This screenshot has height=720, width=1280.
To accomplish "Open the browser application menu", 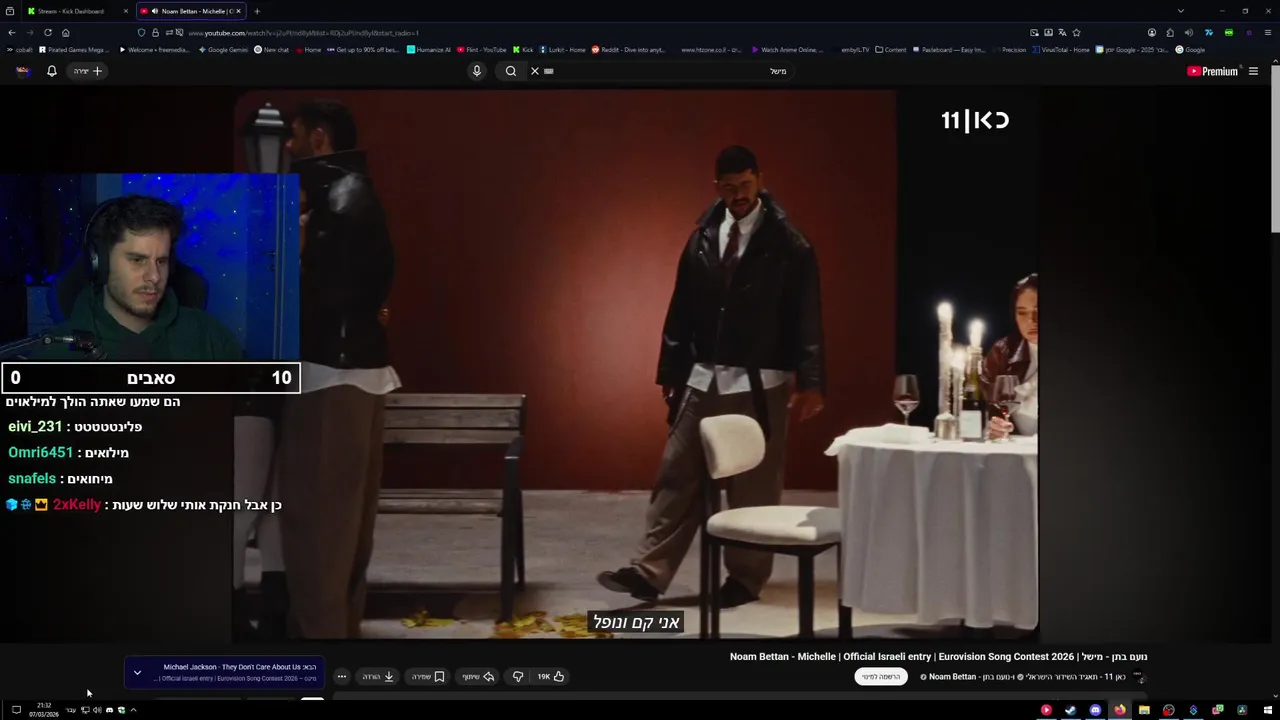I will [1268, 32].
